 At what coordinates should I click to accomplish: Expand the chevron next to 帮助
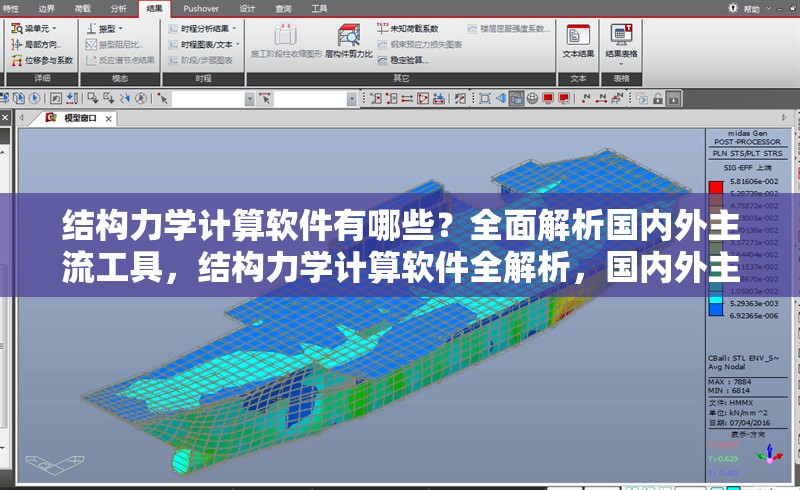click(x=768, y=8)
